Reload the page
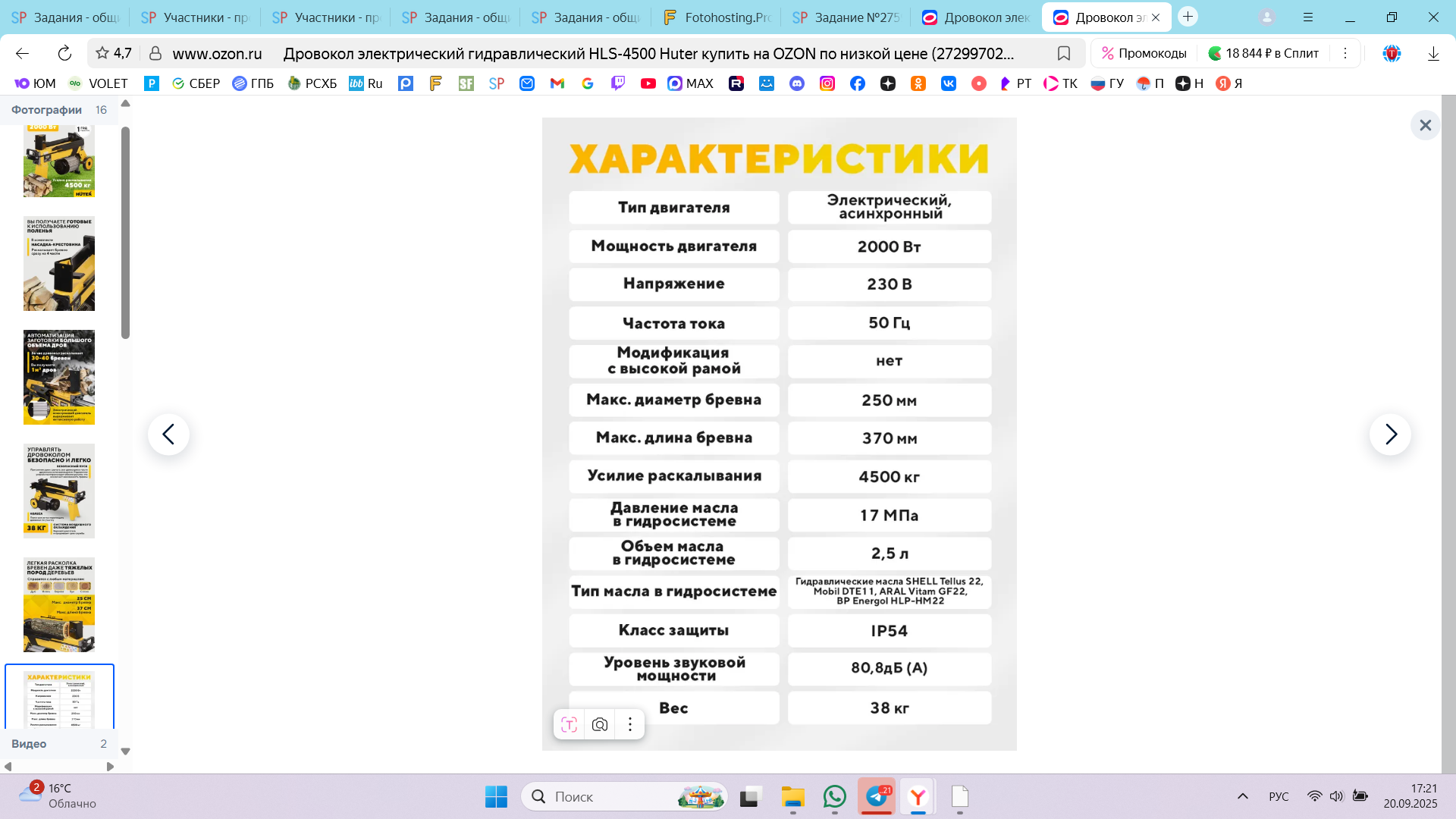 point(64,53)
